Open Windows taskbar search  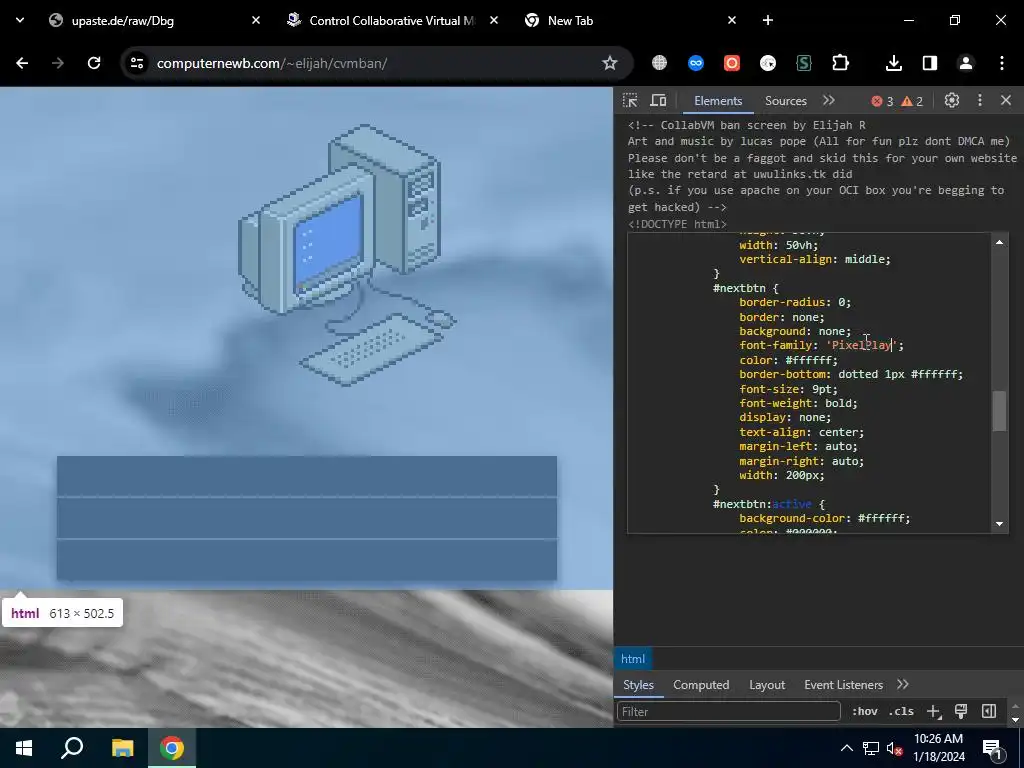click(x=72, y=748)
